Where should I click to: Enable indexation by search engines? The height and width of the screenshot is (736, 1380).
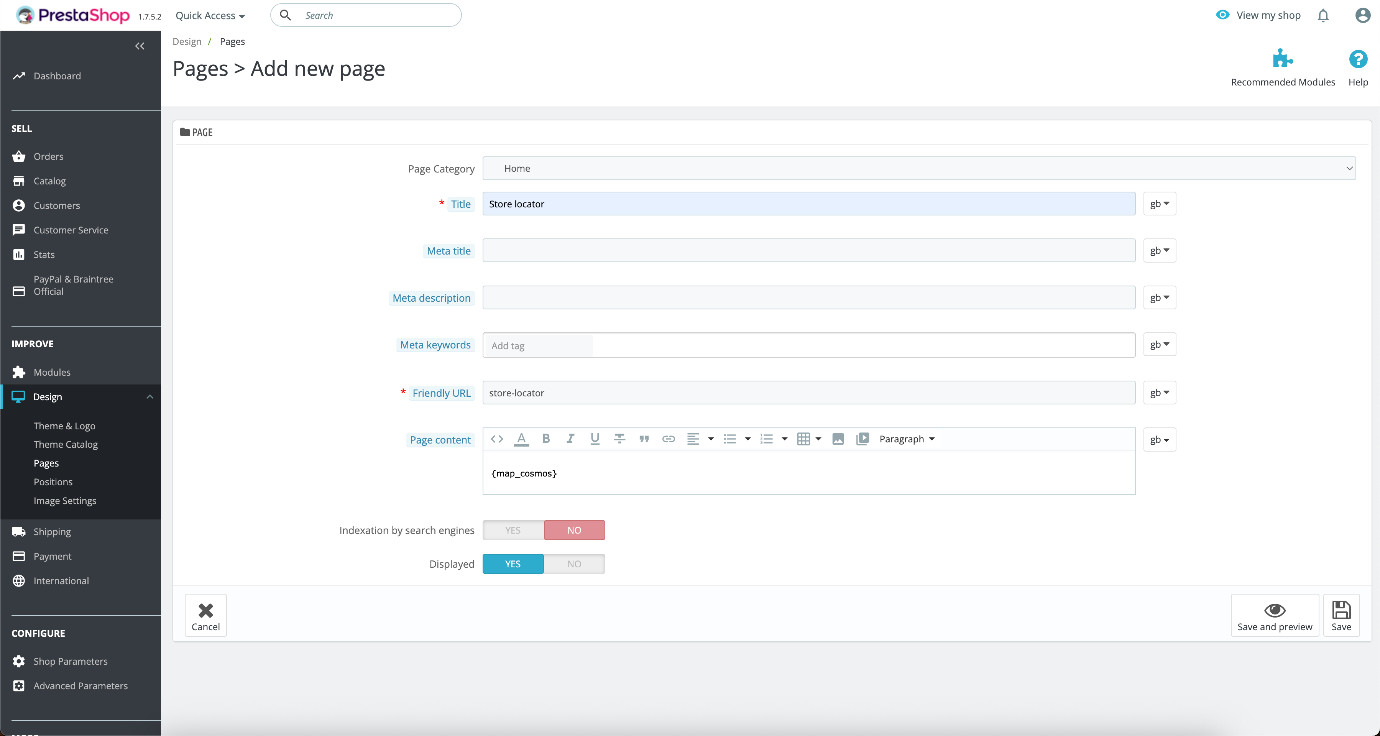513,530
